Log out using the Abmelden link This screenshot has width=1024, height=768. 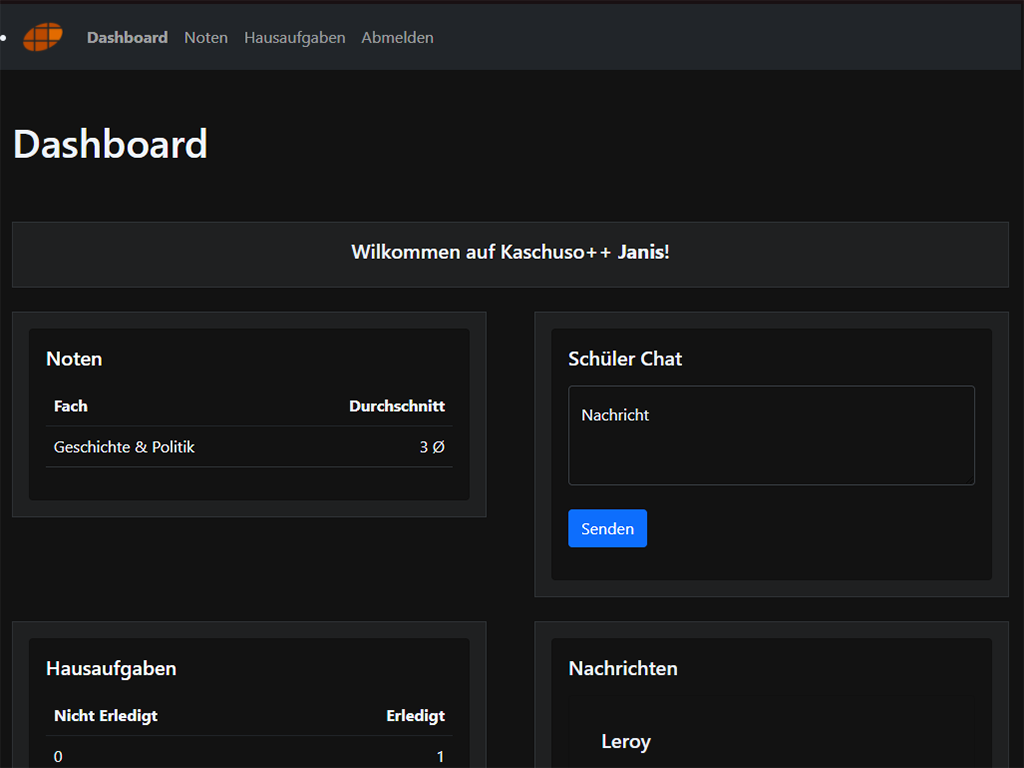397,38
